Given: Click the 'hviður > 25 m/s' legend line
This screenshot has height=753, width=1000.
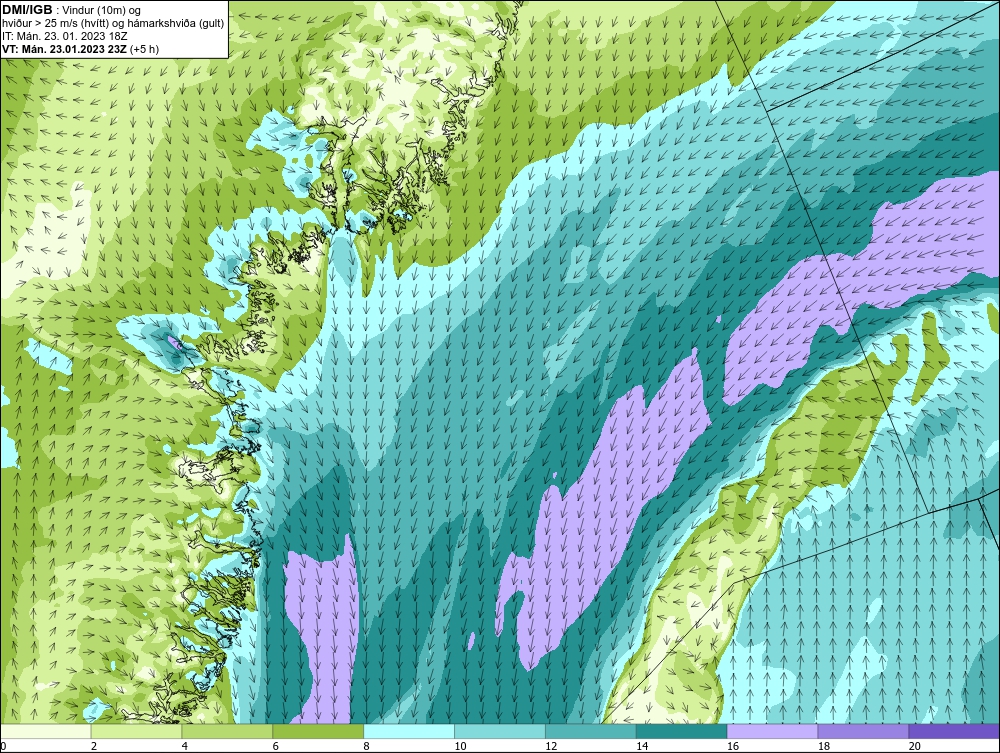Looking at the screenshot, I should click(112, 24).
